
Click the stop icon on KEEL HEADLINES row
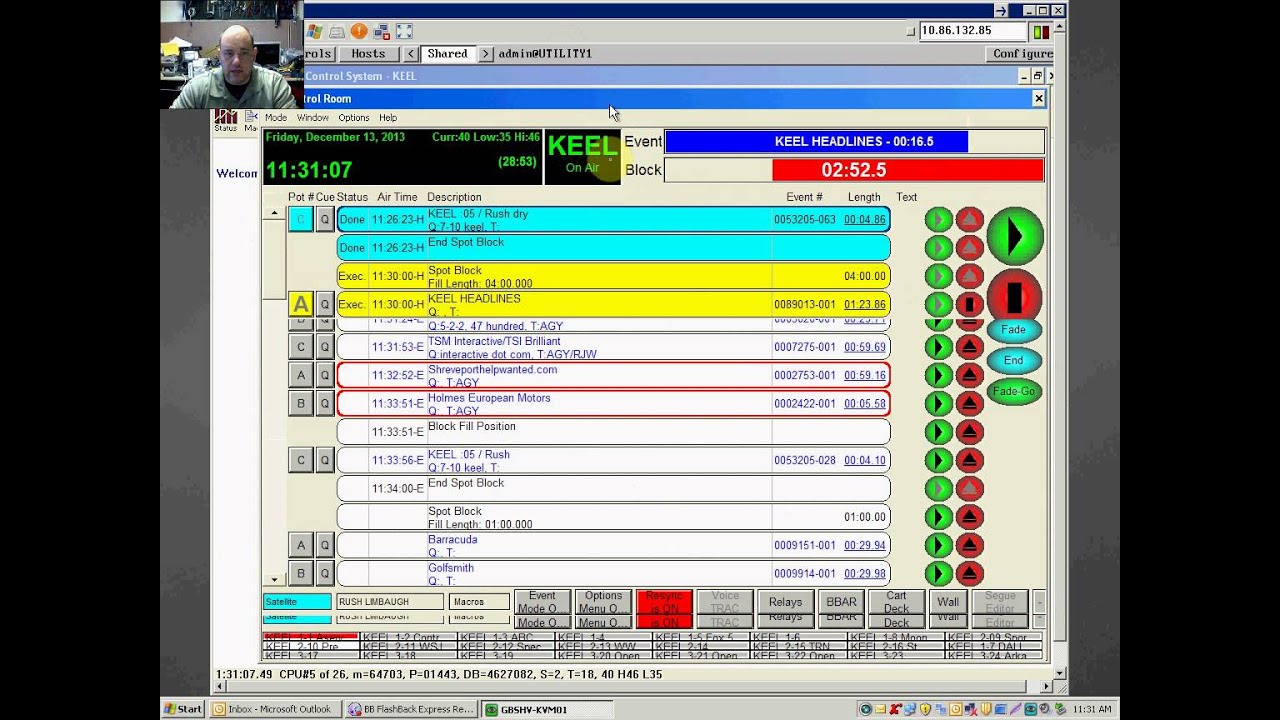tap(969, 304)
